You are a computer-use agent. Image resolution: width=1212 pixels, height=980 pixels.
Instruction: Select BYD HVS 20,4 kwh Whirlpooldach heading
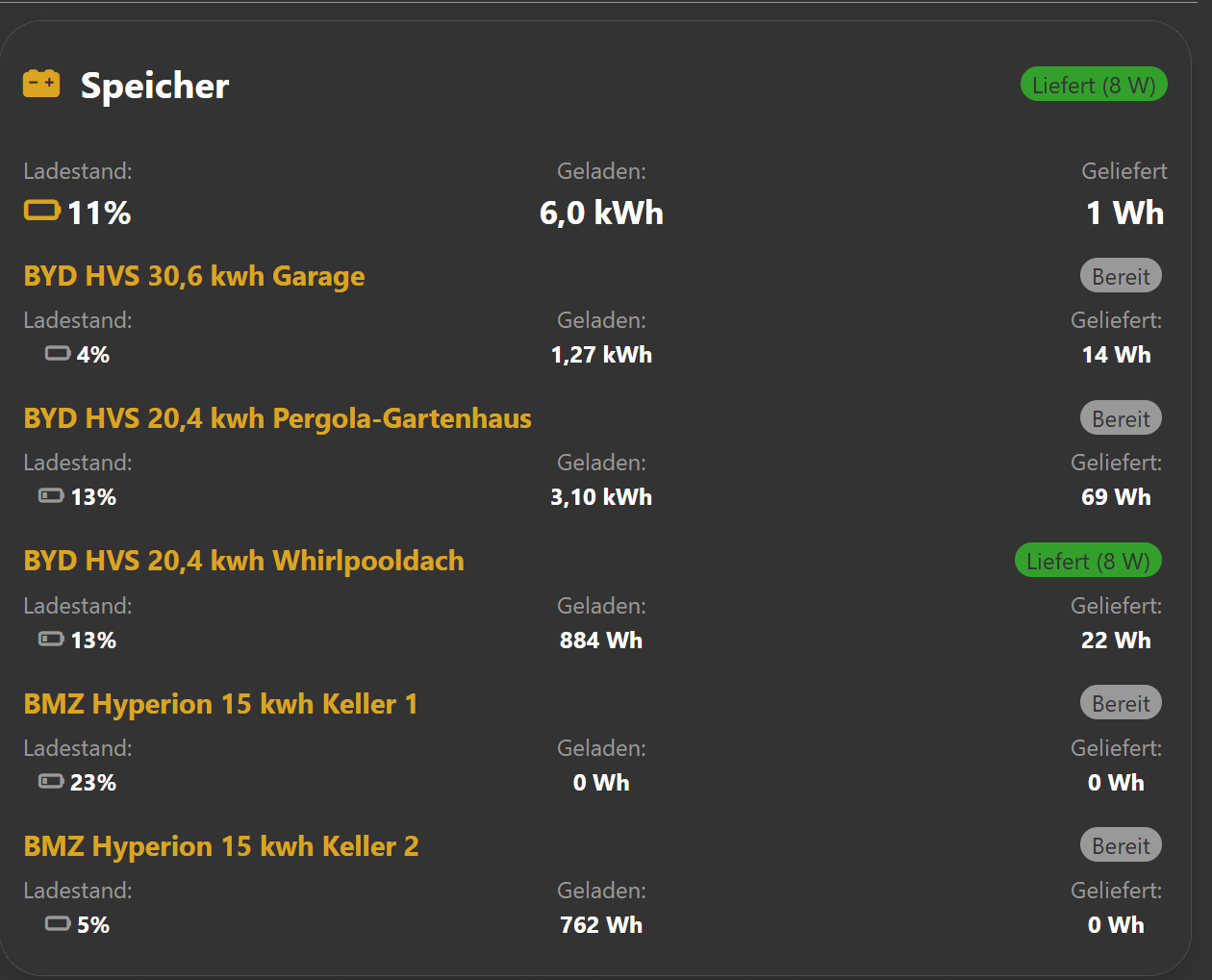point(243,561)
